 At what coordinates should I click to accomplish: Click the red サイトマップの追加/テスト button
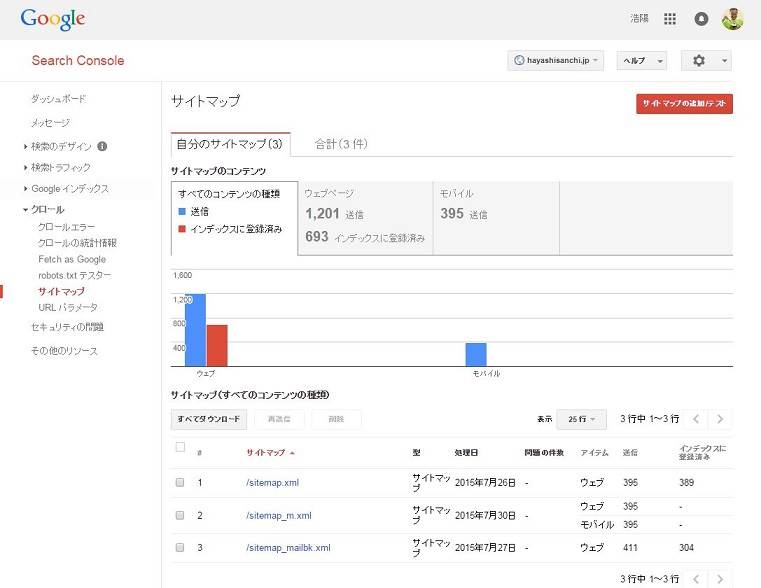pos(684,104)
